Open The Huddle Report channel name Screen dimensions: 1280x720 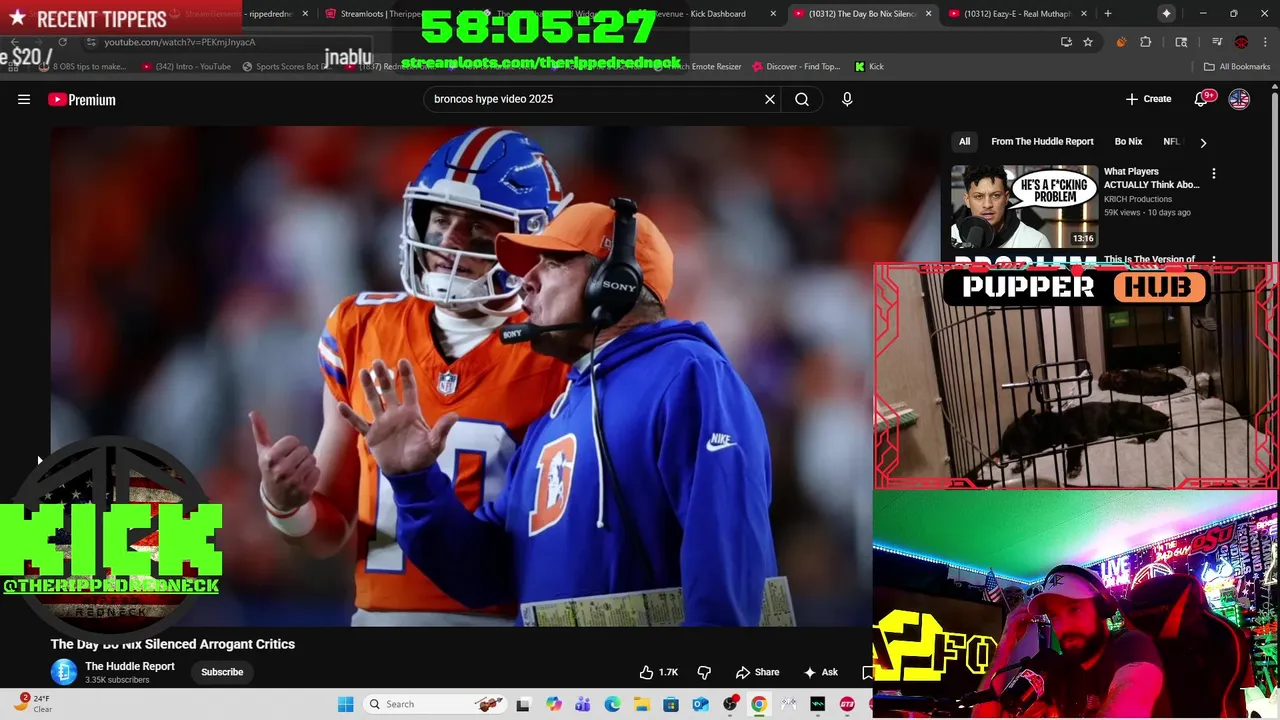point(130,666)
